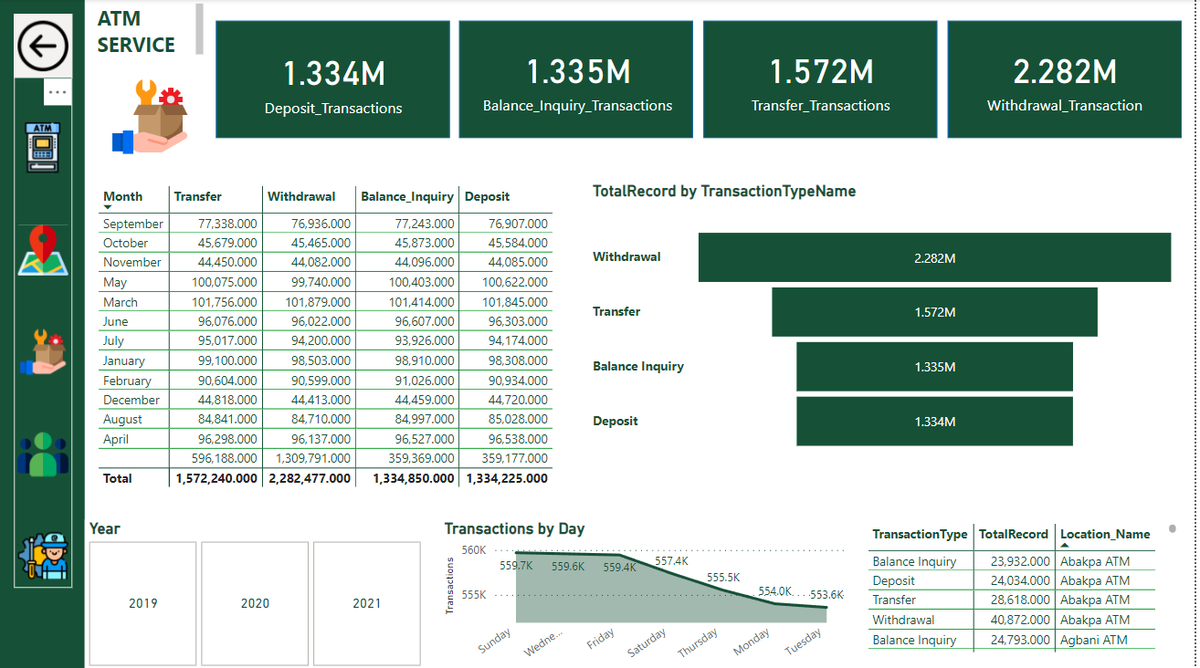Select the August month row

coord(325,419)
